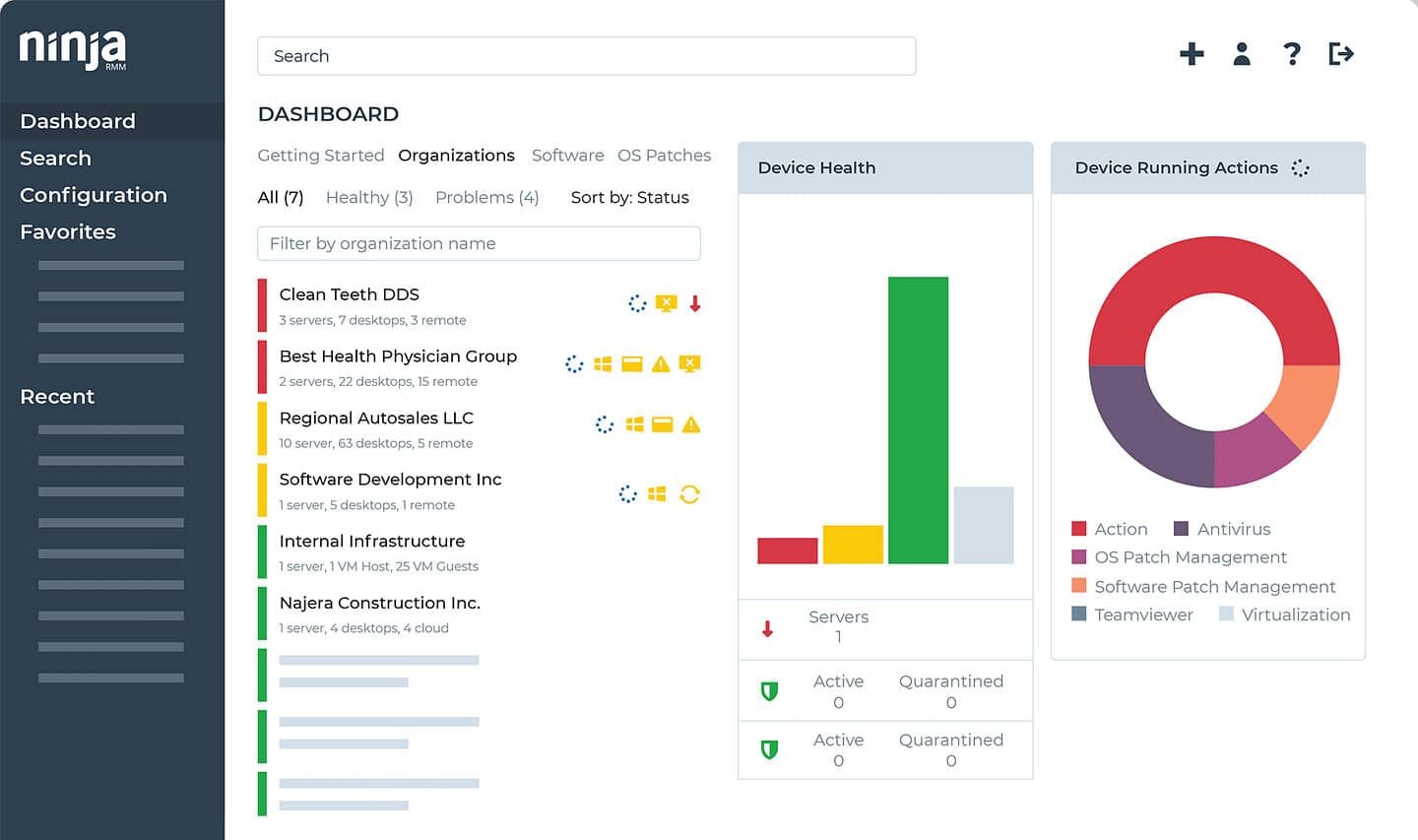
Task: Click the green bar in Device Health chart
Action: [x=918, y=420]
